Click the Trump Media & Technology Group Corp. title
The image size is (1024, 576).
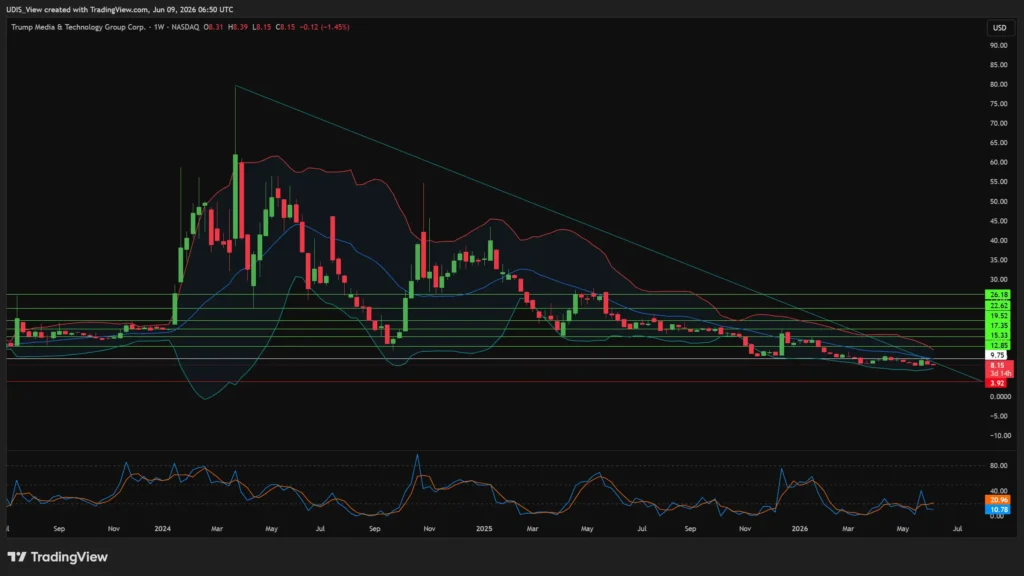coord(78,27)
